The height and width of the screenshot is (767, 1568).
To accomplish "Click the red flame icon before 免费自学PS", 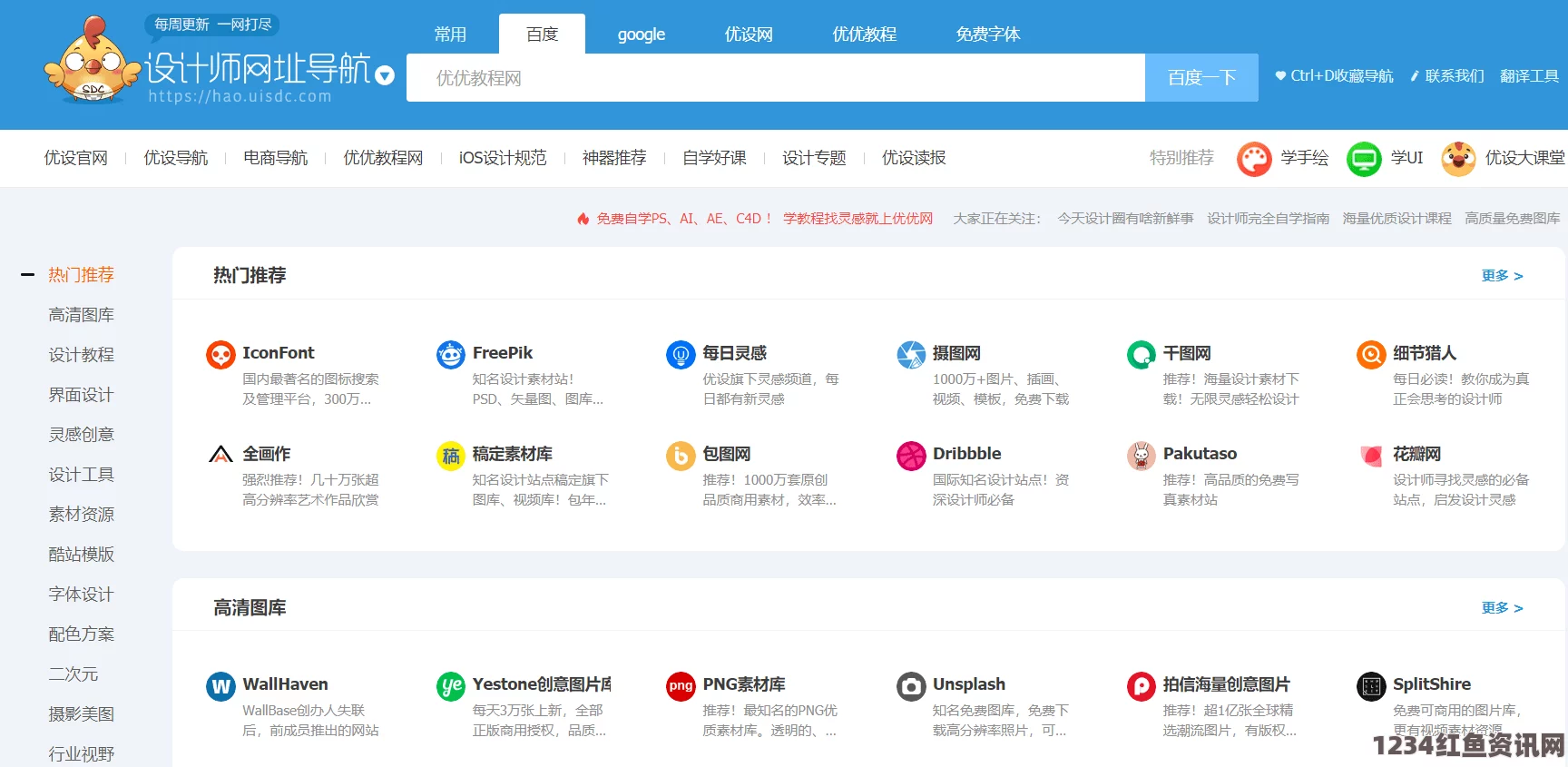I will (583, 219).
